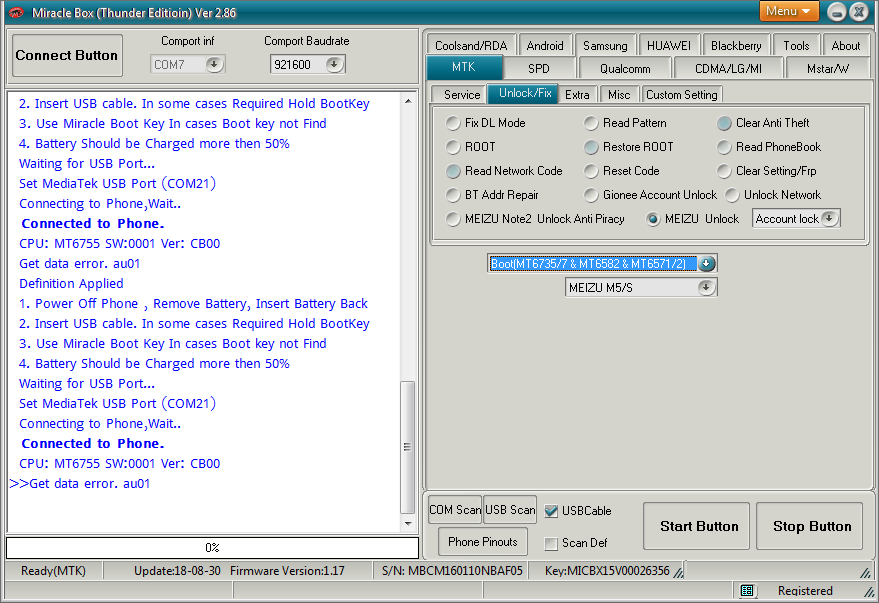
Task: Select the MEIZU Unlock radio button
Action: pyautogui.click(x=653, y=219)
